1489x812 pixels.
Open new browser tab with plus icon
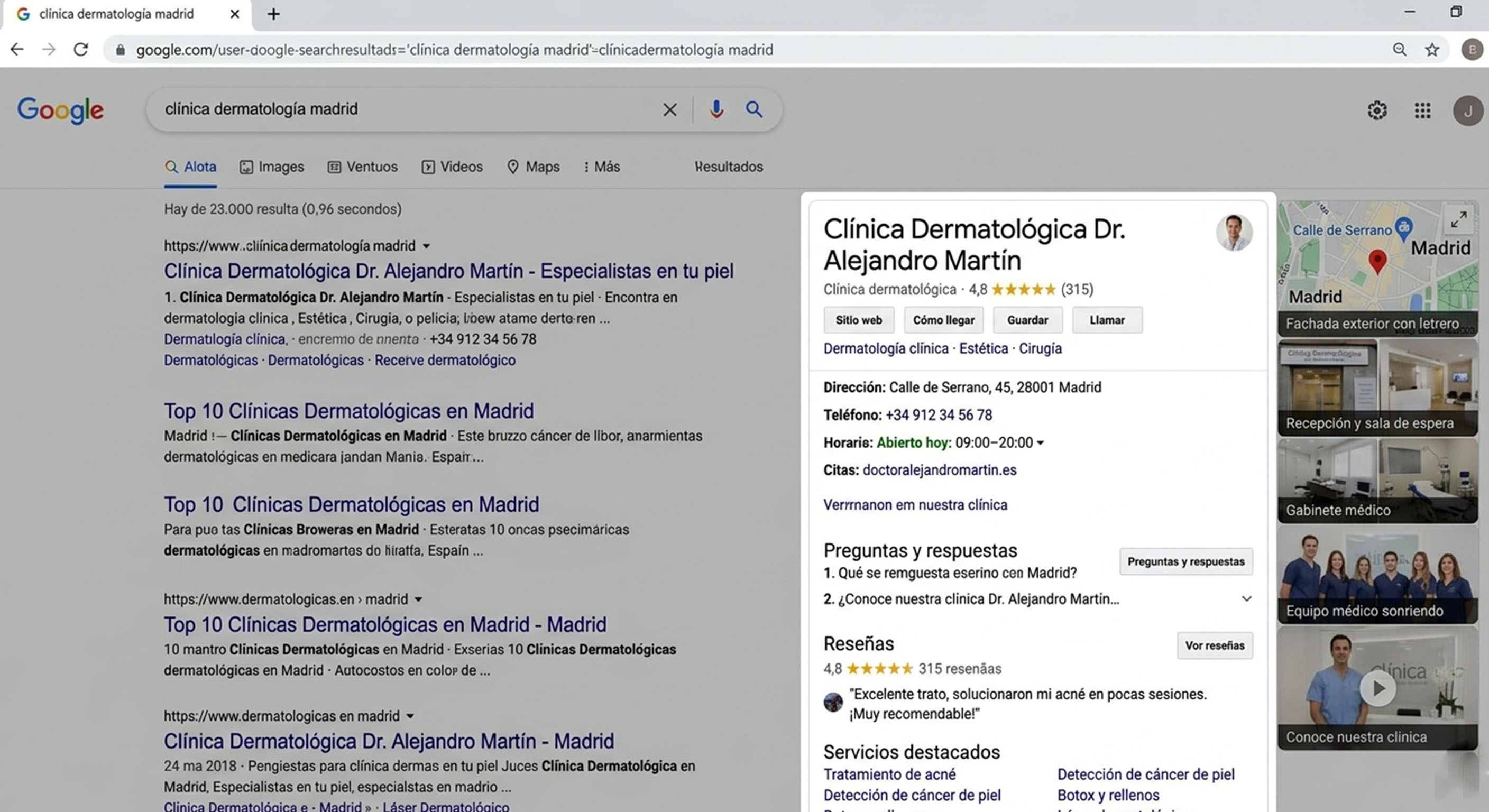tap(273, 14)
